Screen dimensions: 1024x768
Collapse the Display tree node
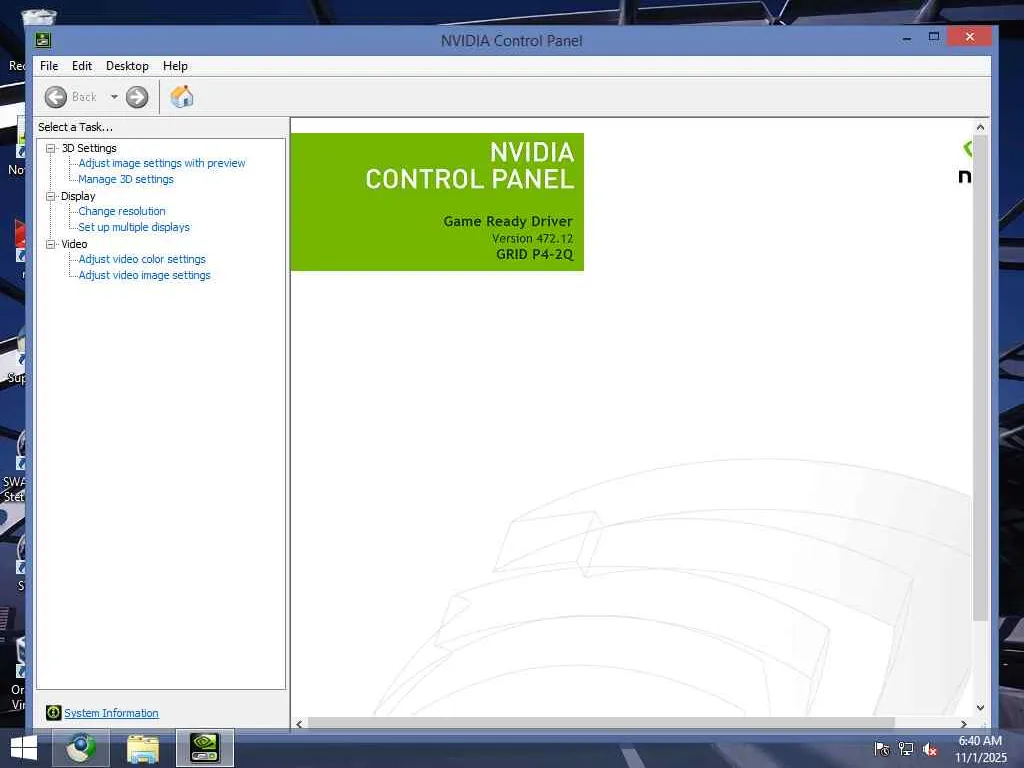tap(50, 196)
